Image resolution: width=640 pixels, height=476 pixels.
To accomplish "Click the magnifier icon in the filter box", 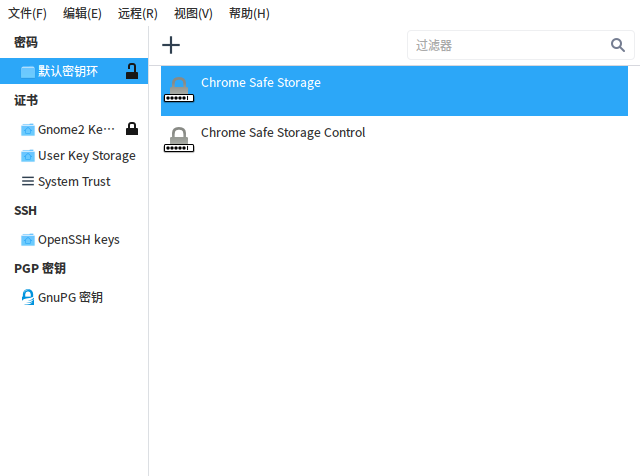I will click(x=618, y=45).
